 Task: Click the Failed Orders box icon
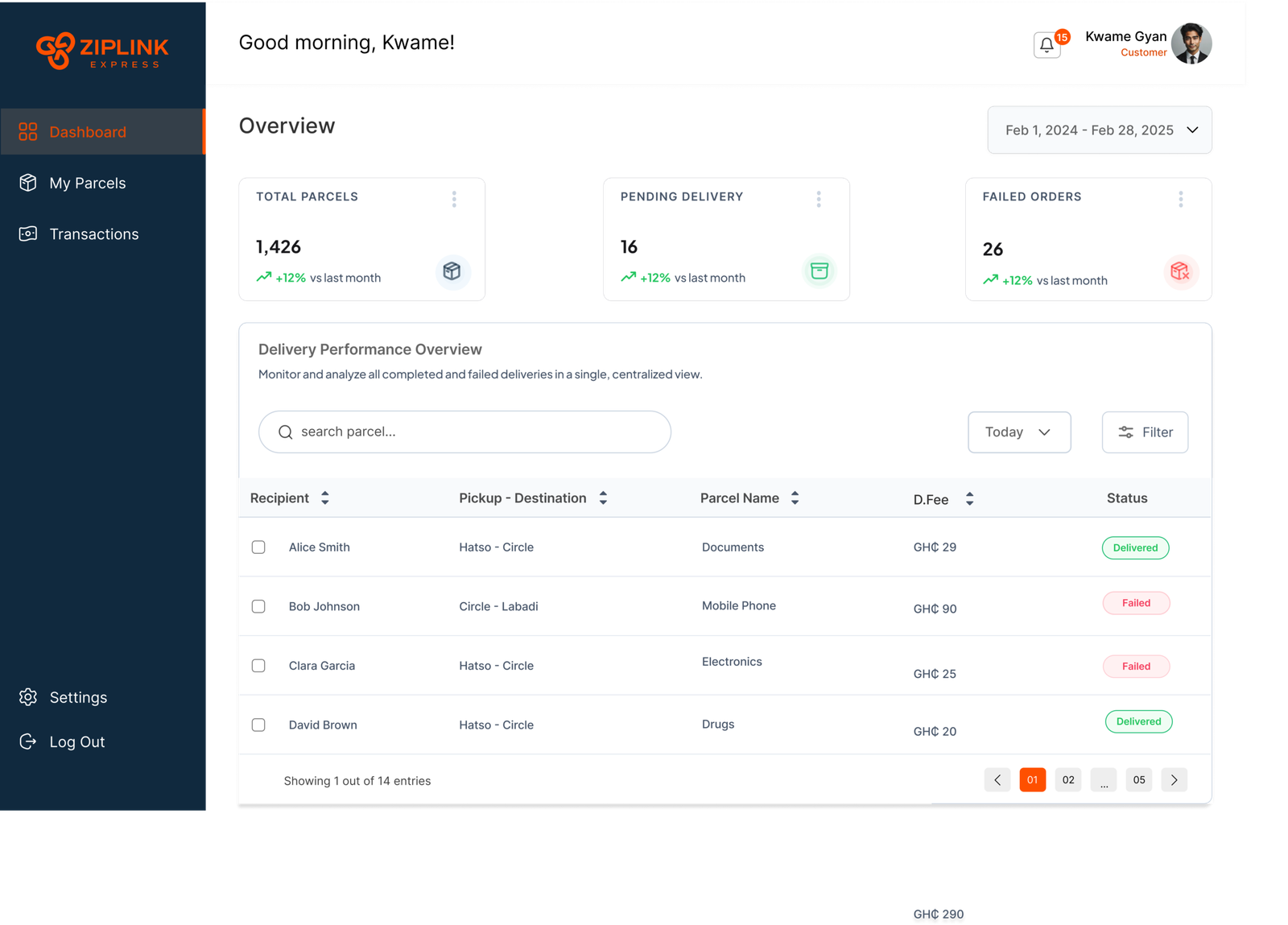1180,271
